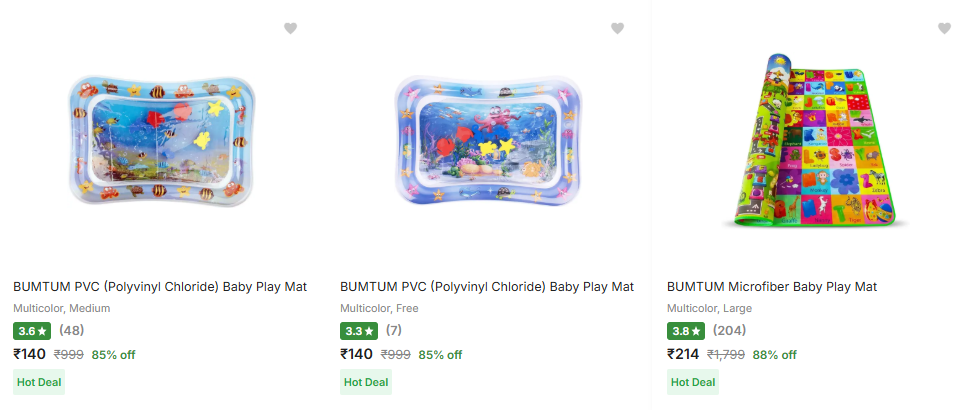This screenshot has height=410, width=974.
Task: Click Hot Deal tag on Free size mat
Action: coord(366,382)
